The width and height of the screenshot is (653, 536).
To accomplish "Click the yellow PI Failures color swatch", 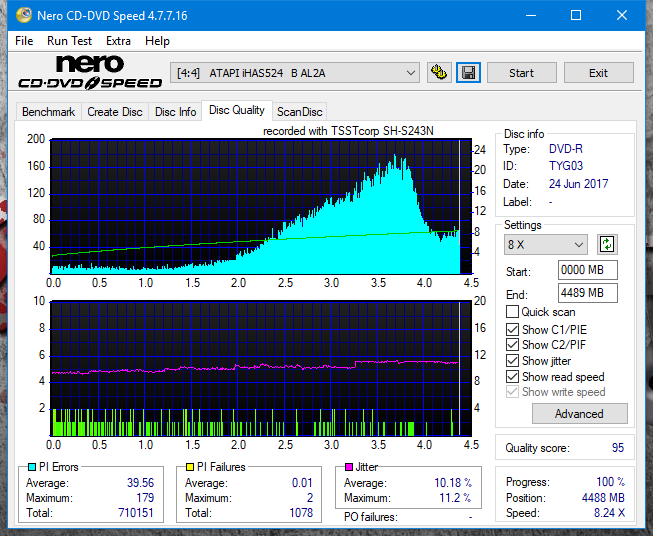I will coord(189,467).
